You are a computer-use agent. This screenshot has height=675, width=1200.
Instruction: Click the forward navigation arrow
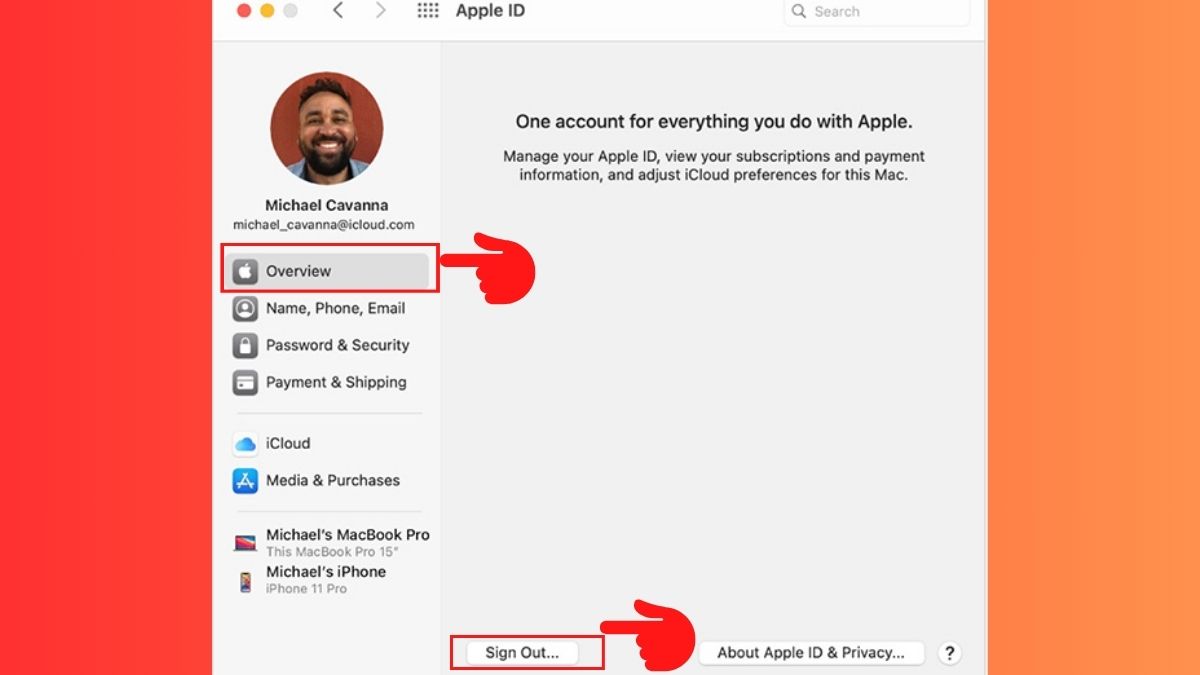[x=380, y=11]
